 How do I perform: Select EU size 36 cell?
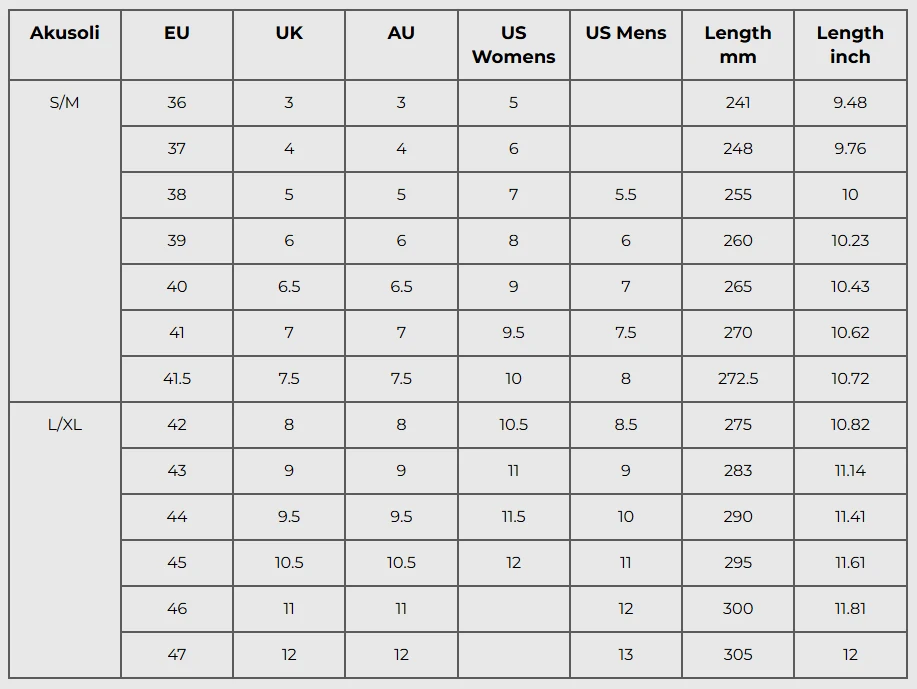click(x=177, y=103)
